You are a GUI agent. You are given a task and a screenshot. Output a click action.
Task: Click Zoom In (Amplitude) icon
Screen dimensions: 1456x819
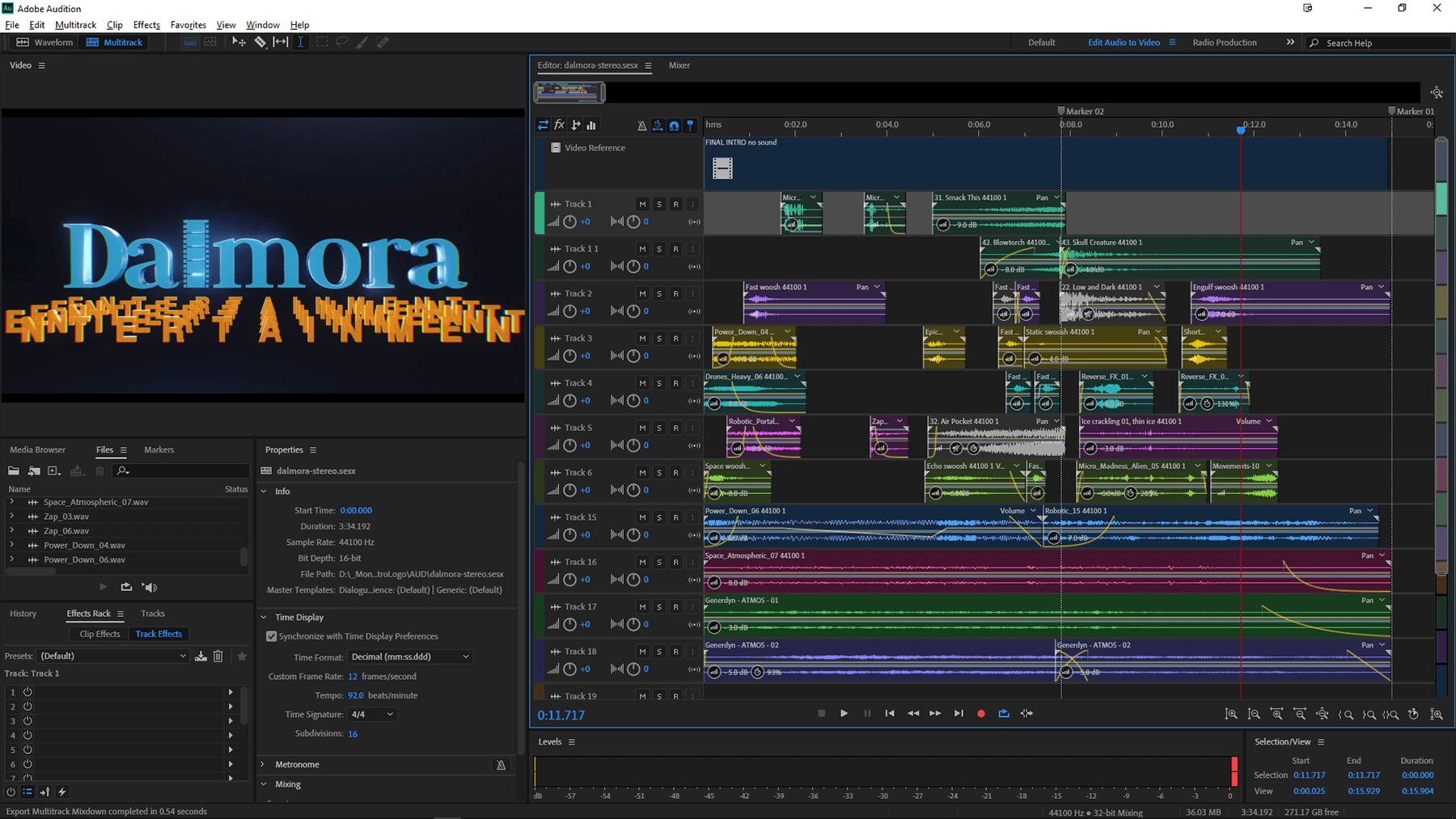tap(1231, 714)
